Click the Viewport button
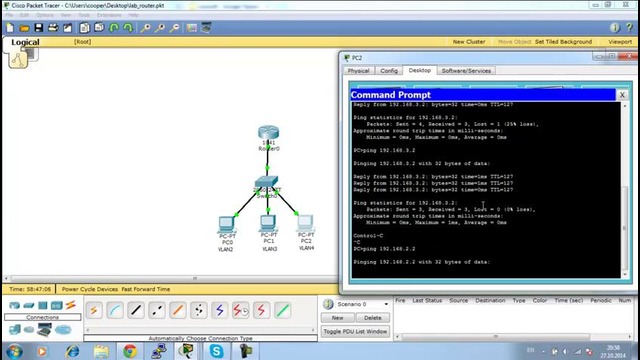The height and width of the screenshot is (360, 640). tap(620, 42)
